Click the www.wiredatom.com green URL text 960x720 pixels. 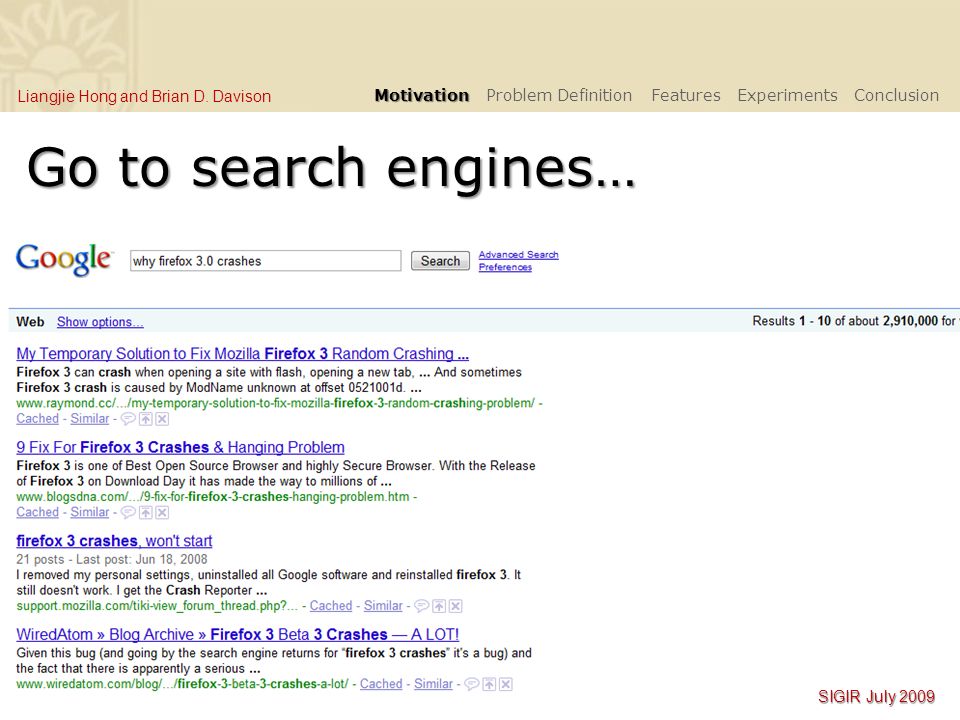182,684
